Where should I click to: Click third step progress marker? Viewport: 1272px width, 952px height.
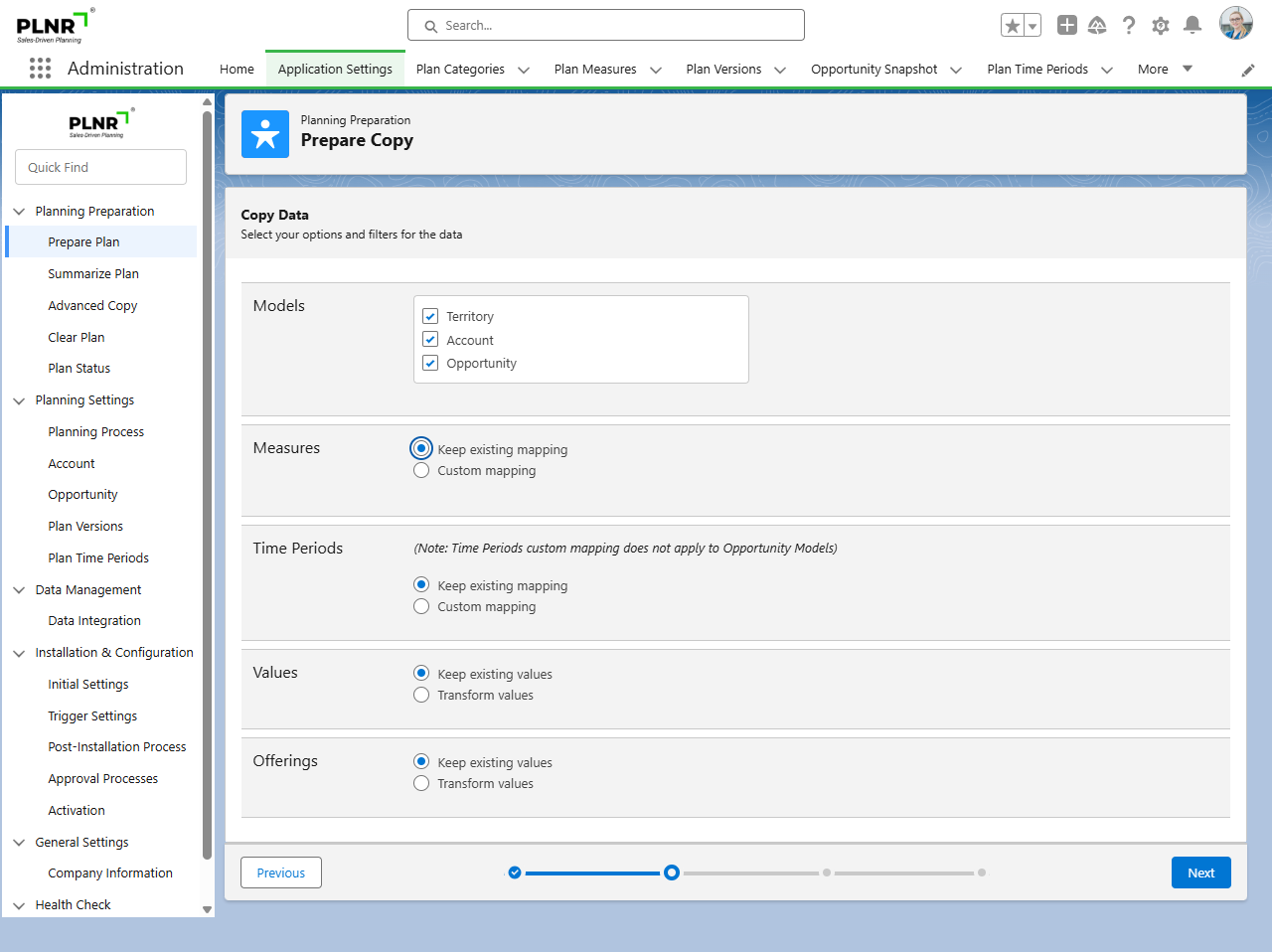click(827, 873)
